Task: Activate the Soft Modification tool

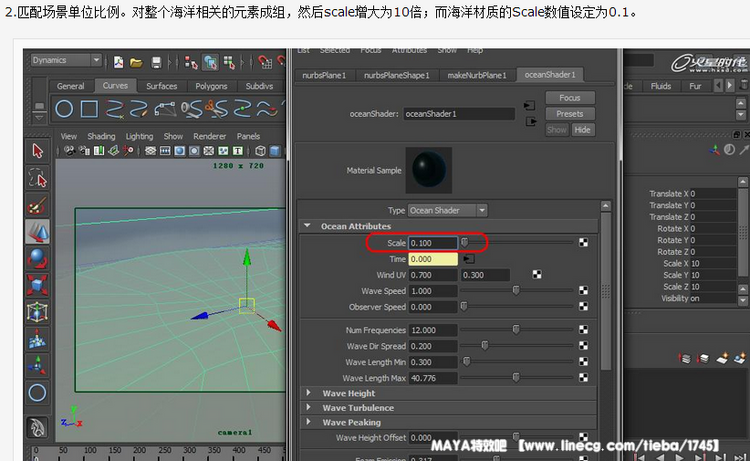Action: click(37, 339)
